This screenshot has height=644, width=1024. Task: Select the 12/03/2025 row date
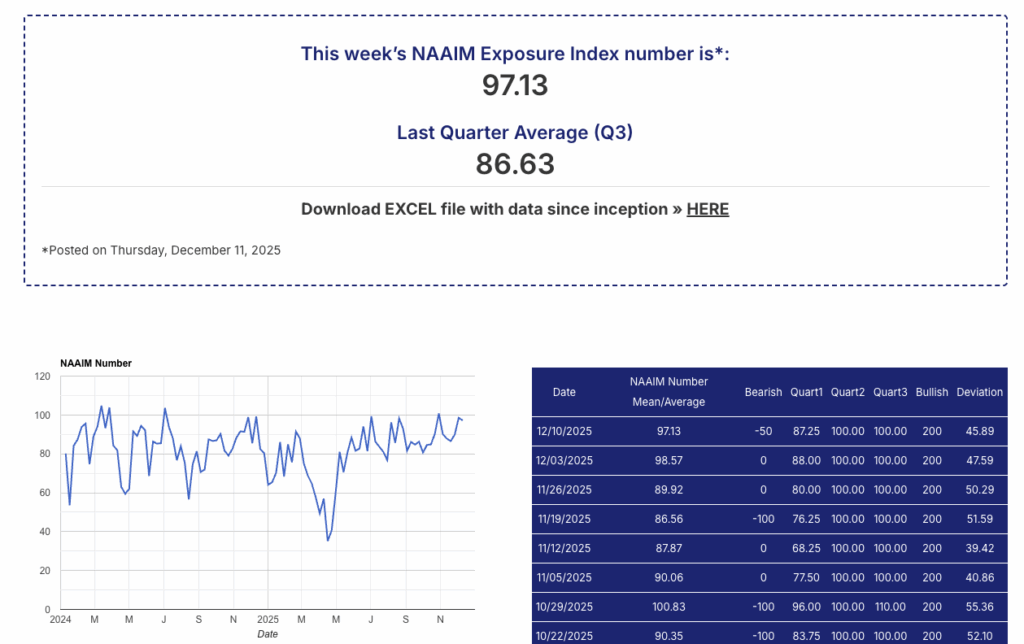pos(564,461)
